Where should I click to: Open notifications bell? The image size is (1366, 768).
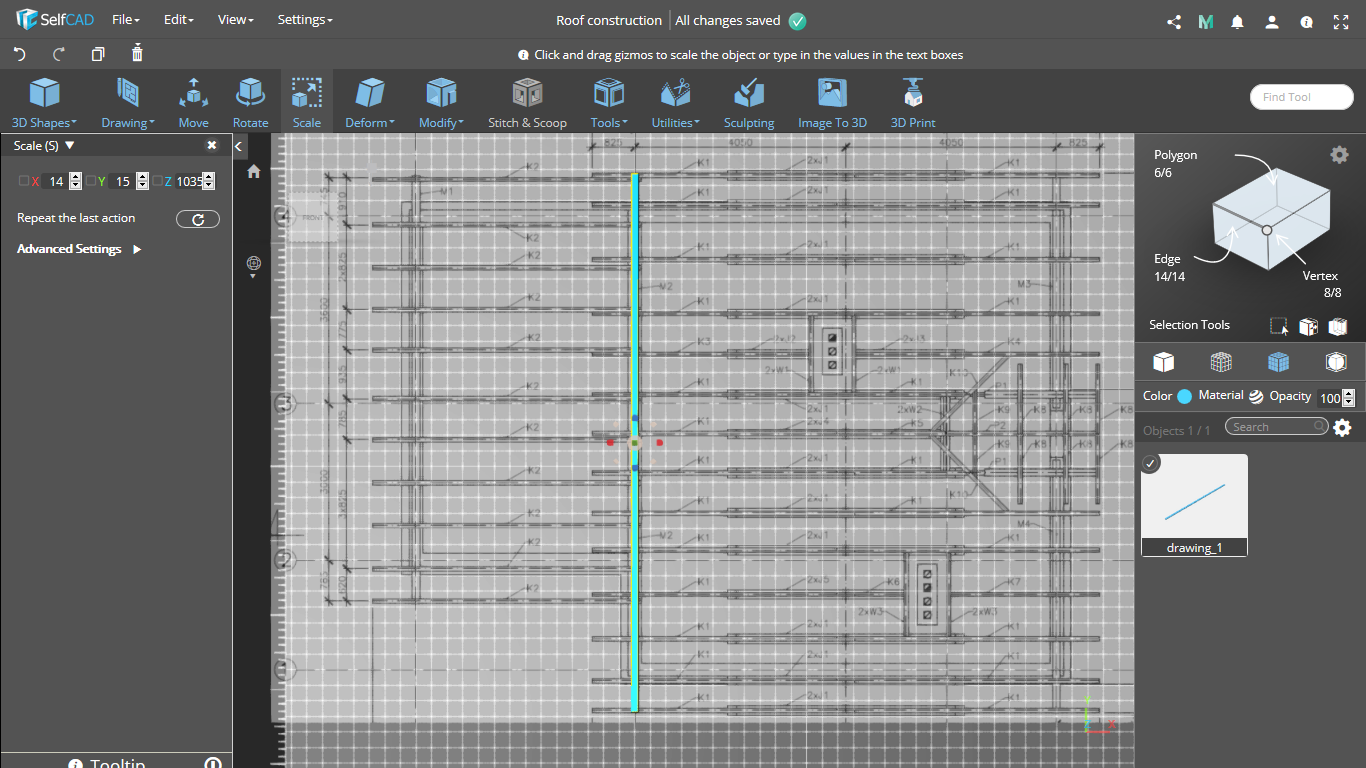(1238, 21)
